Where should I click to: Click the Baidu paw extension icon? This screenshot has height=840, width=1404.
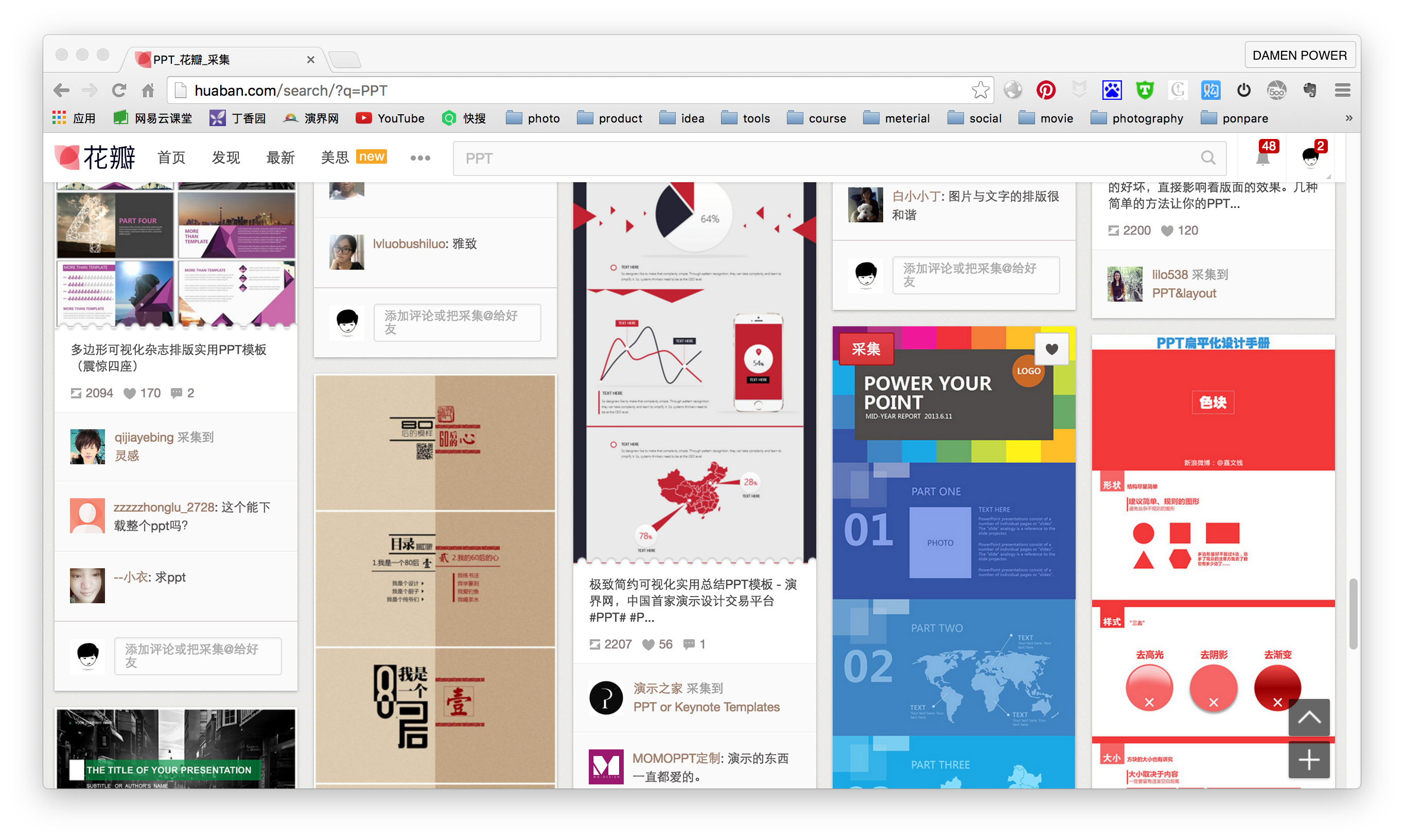(x=1112, y=90)
